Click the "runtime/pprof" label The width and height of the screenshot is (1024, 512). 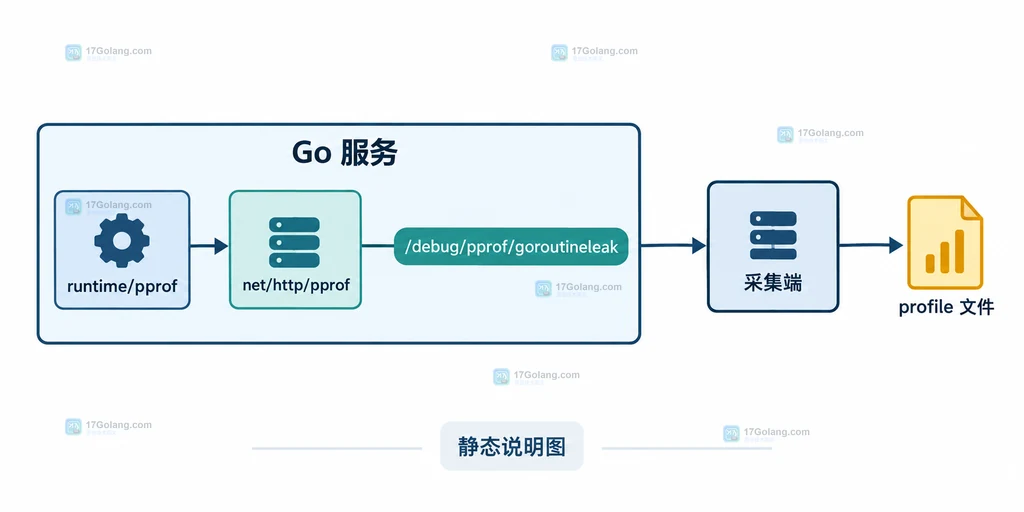tap(122, 286)
